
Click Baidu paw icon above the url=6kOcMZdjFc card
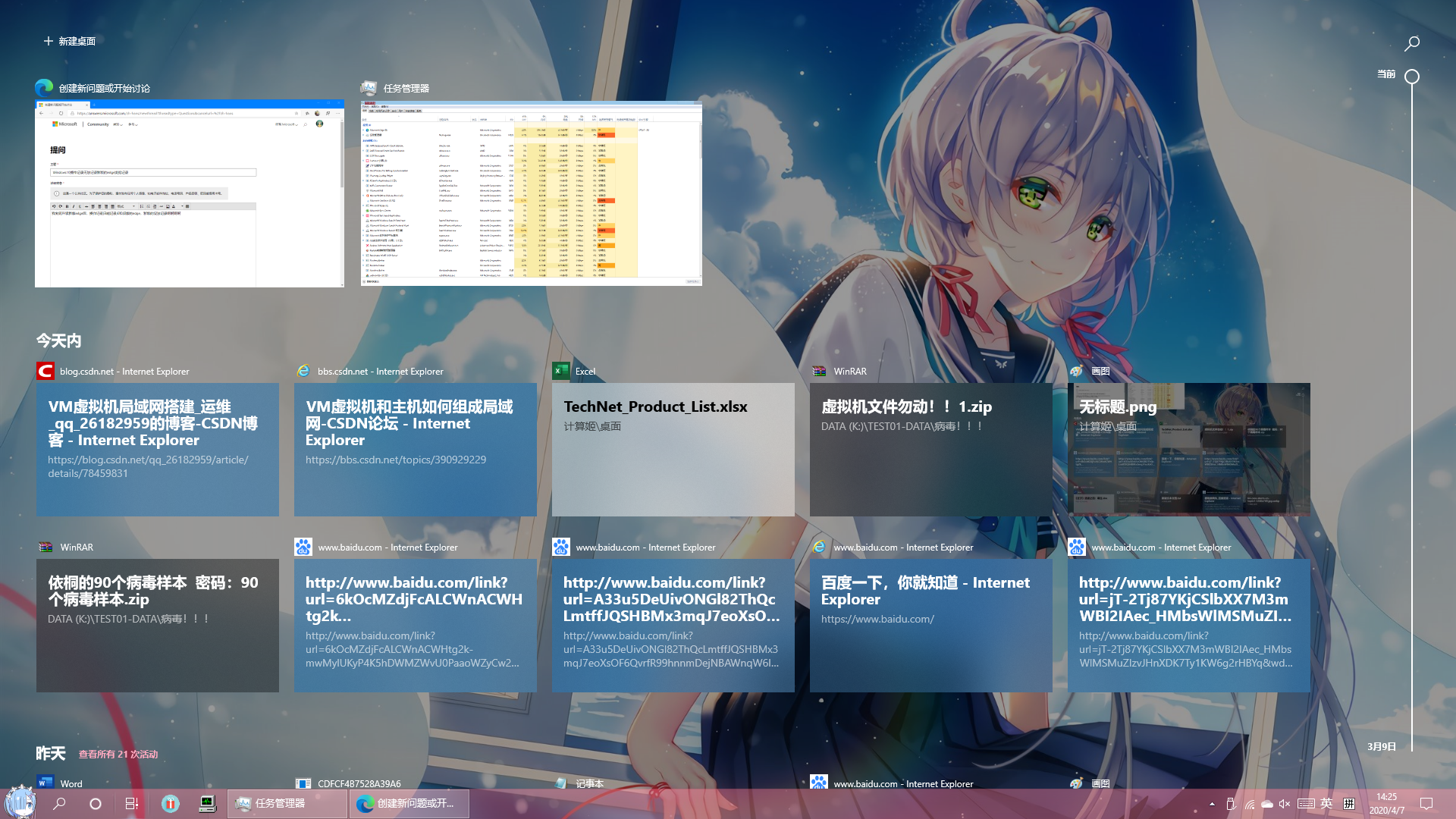click(303, 547)
